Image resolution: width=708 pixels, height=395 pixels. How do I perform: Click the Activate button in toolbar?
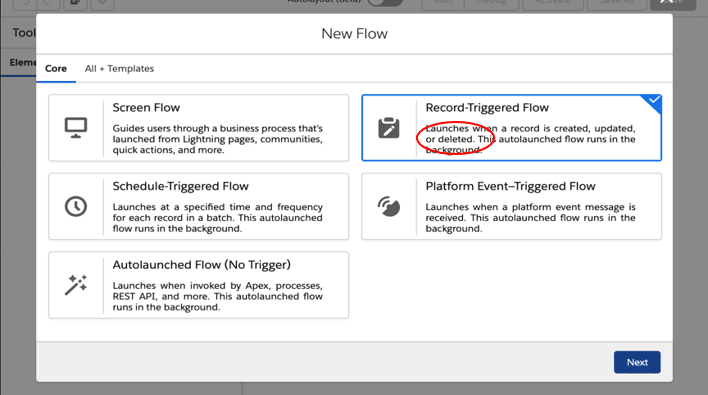[x=553, y=3]
